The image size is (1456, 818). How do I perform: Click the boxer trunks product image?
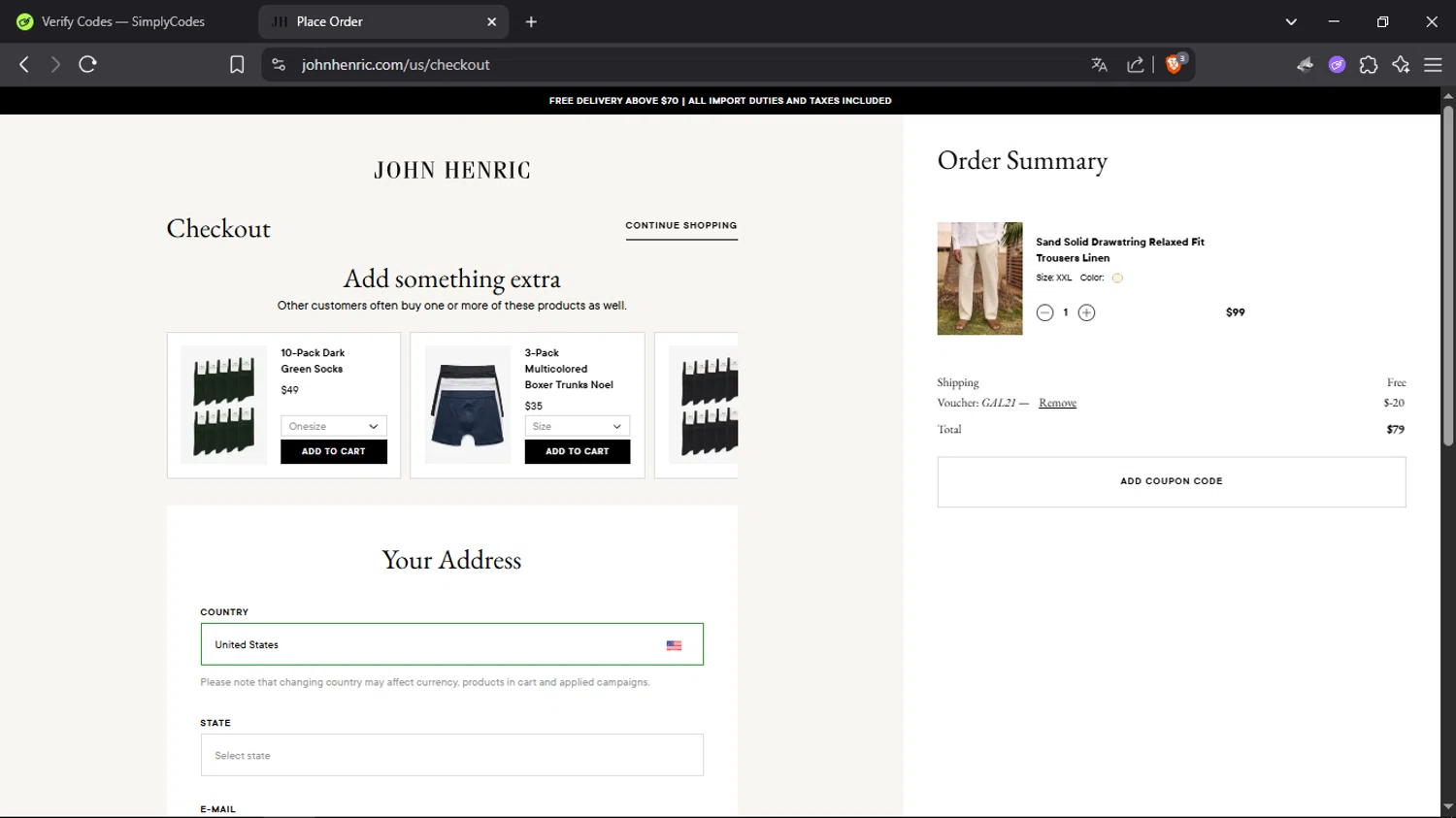pyautogui.click(x=468, y=405)
